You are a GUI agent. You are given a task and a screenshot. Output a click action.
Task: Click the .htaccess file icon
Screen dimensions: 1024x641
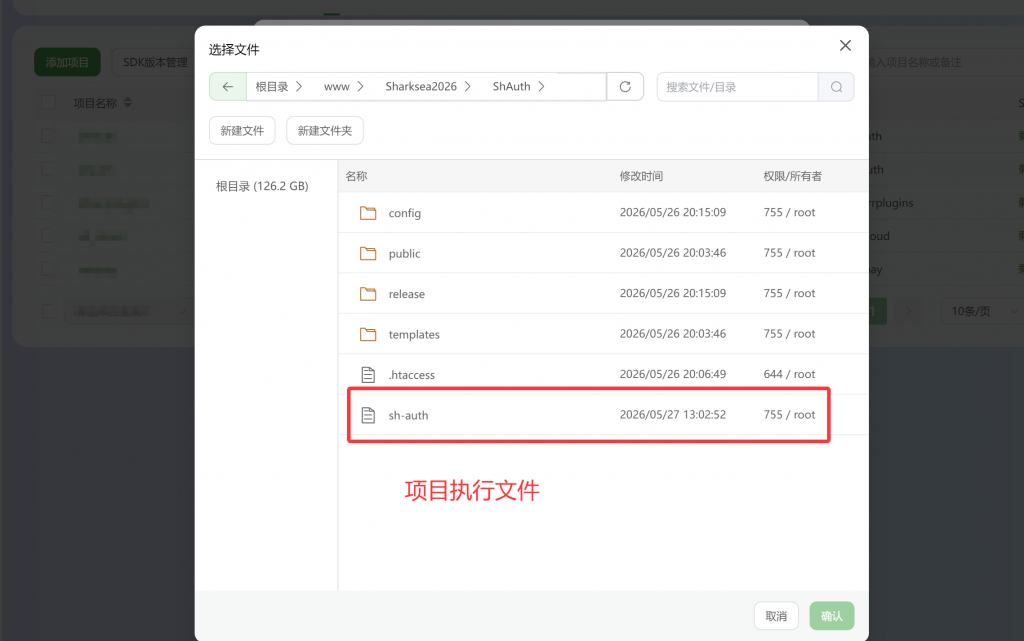[368, 375]
